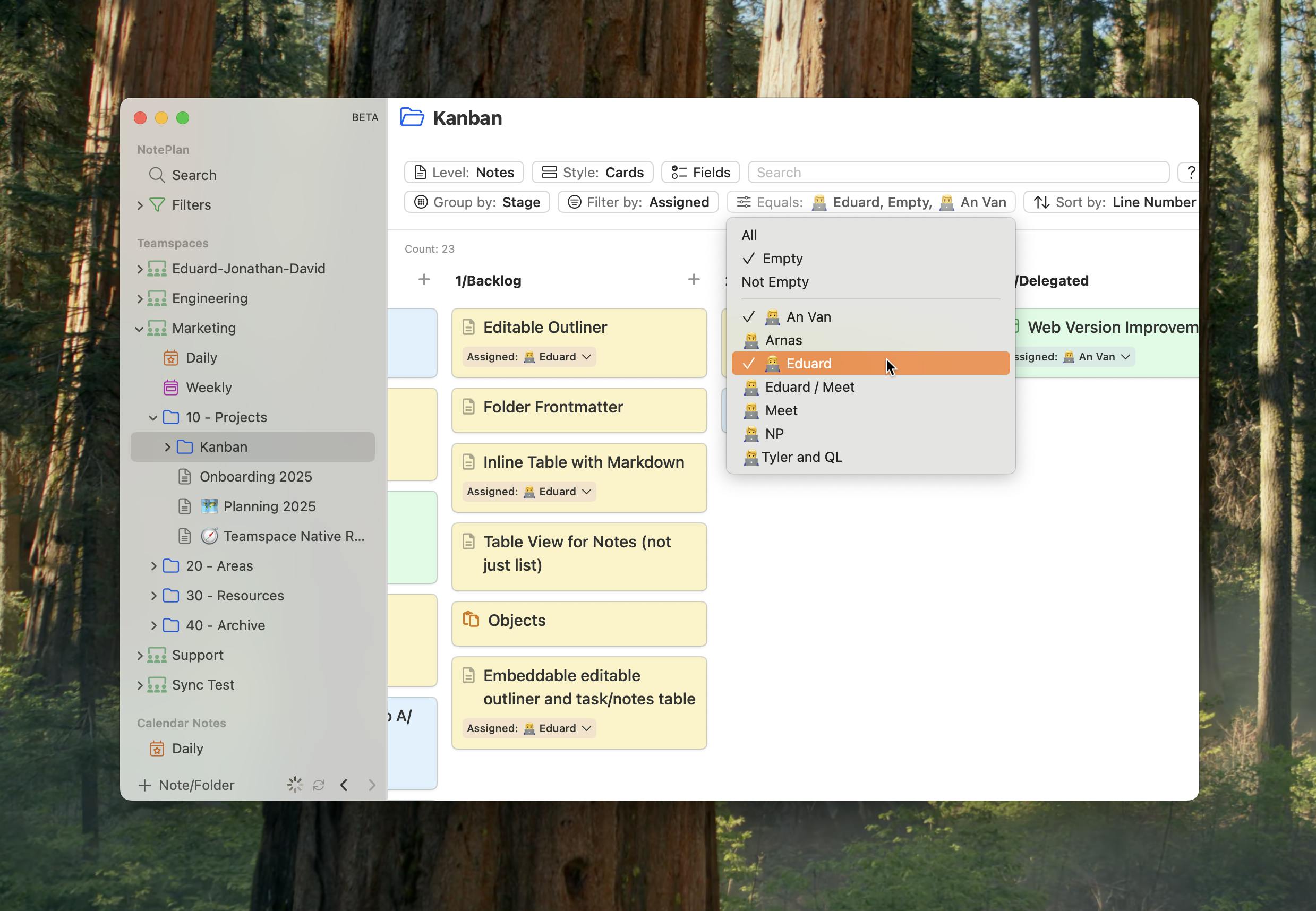1316x911 pixels.
Task: Click the Kanban folder icon in header
Action: click(412, 117)
